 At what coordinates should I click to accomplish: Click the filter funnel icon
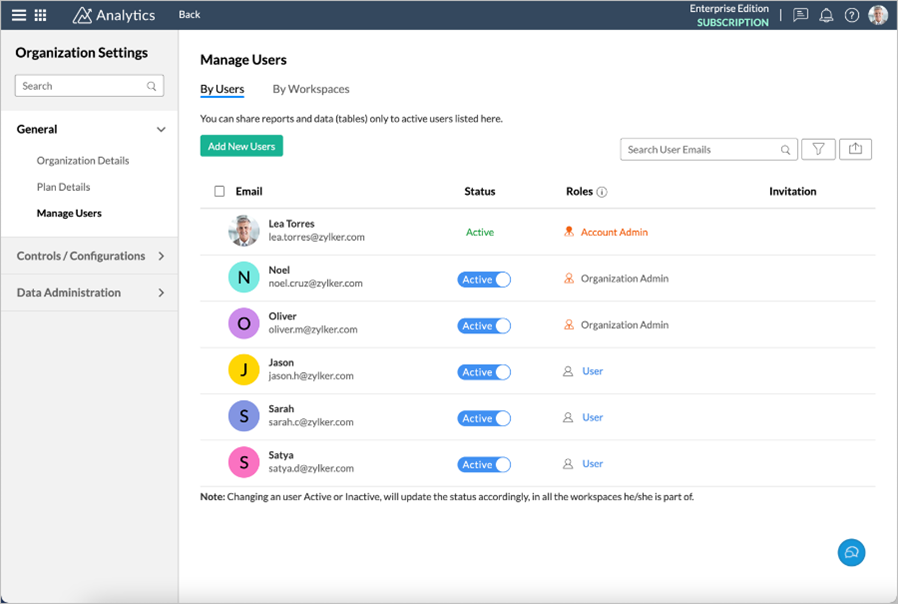[818, 149]
